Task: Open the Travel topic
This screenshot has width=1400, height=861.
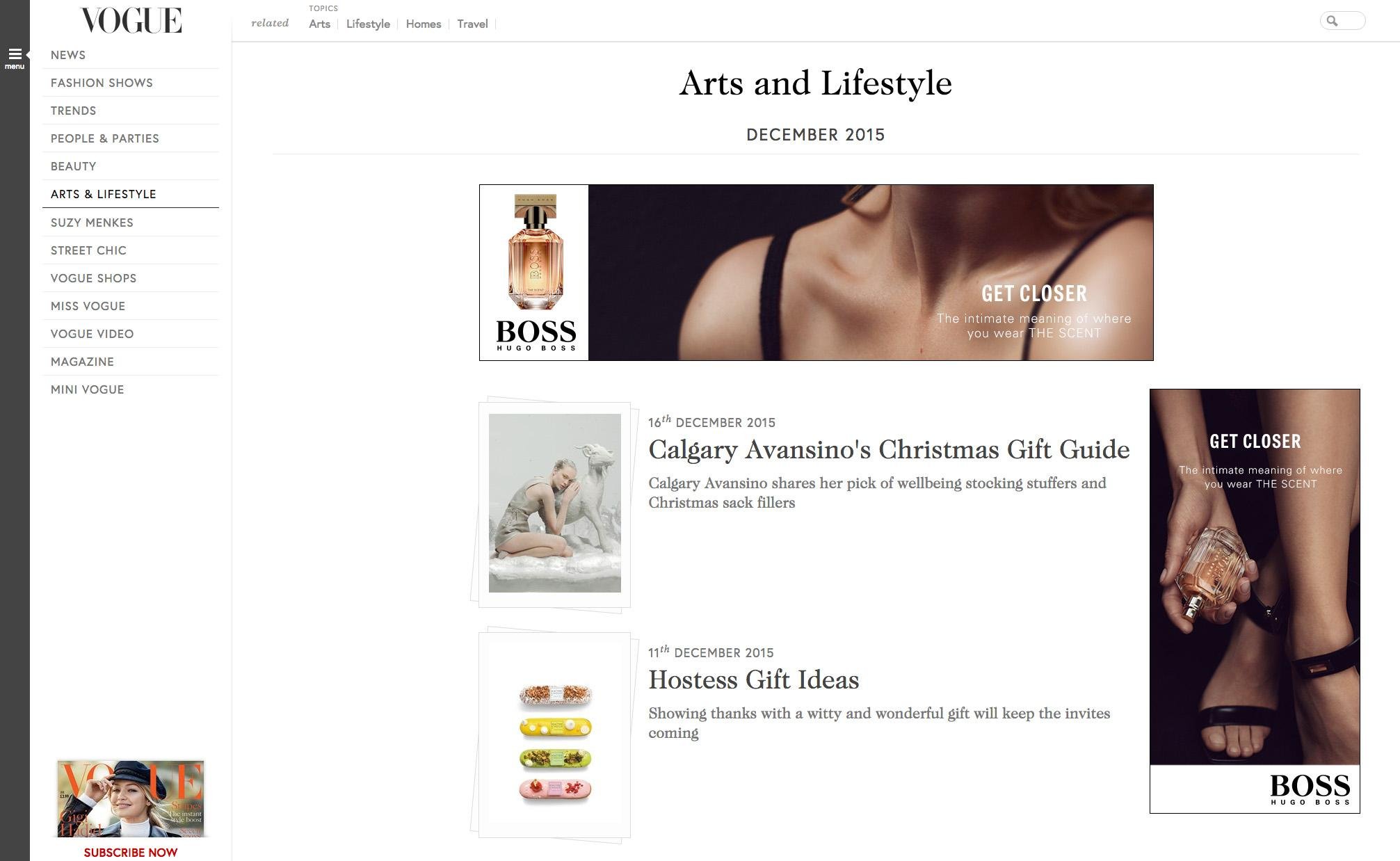Action: (472, 24)
